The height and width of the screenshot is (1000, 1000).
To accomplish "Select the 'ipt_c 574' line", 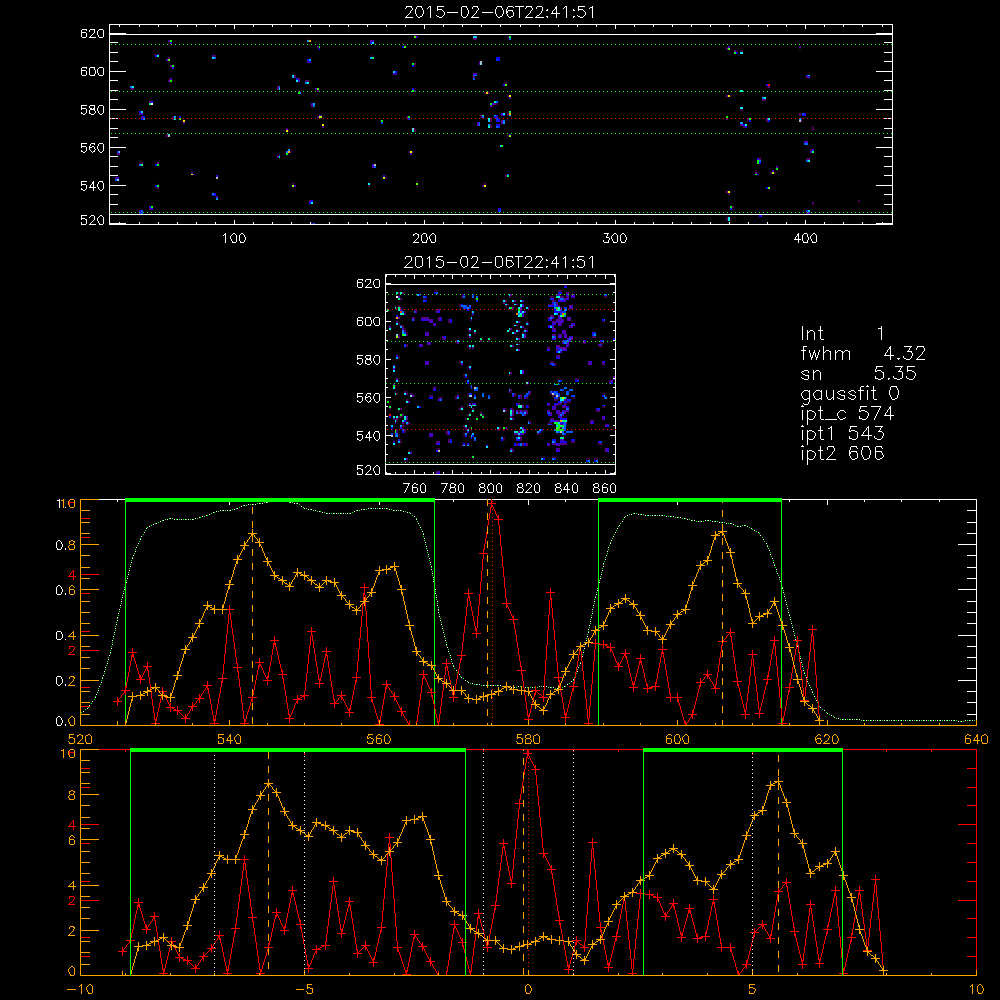I will (847, 414).
